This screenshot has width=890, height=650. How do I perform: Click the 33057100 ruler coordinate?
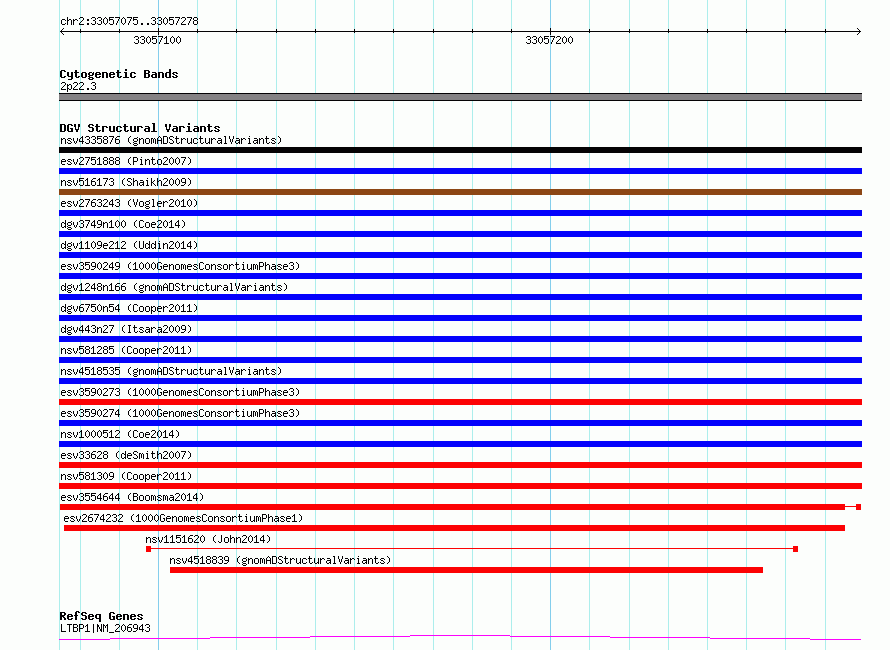pyautogui.click(x=157, y=40)
